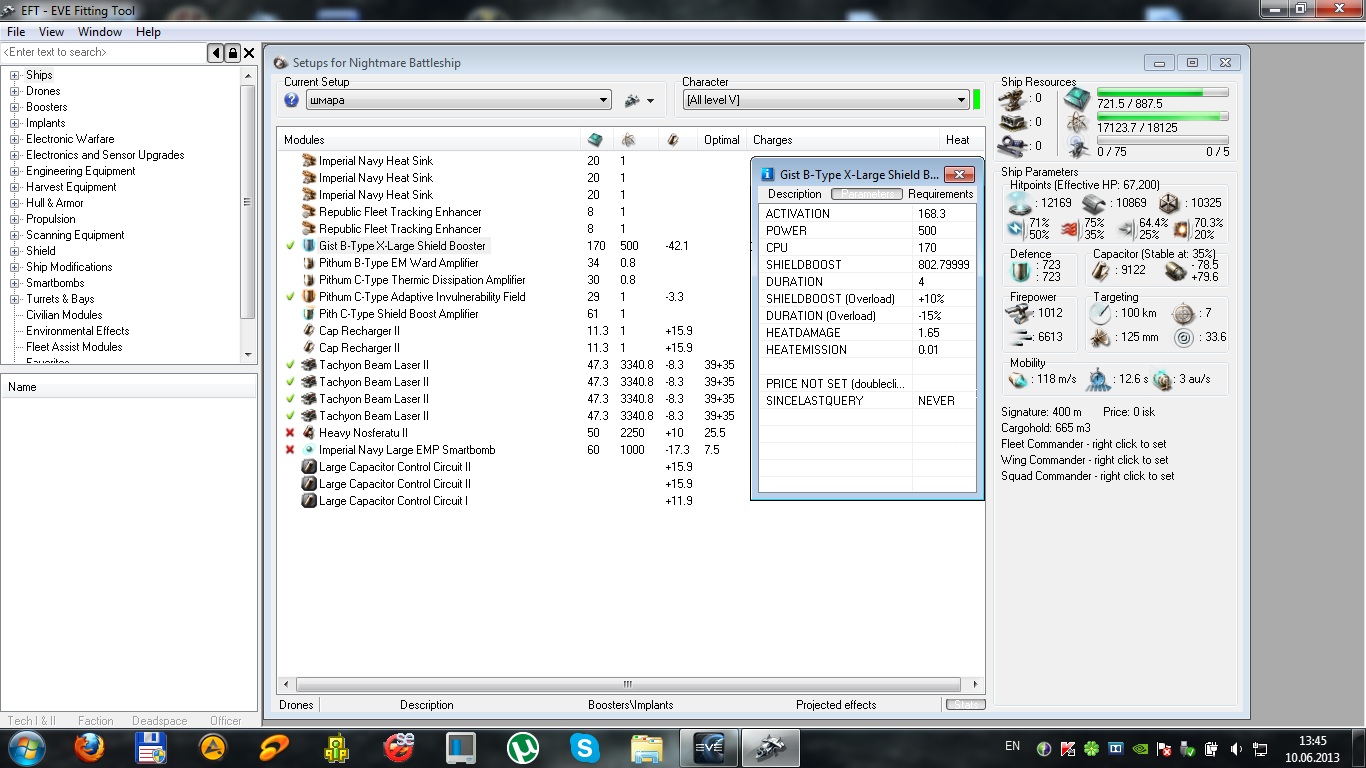Expand the Shield tree node
The height and width of the screenshot is (768, 1366).
[15, 251]
